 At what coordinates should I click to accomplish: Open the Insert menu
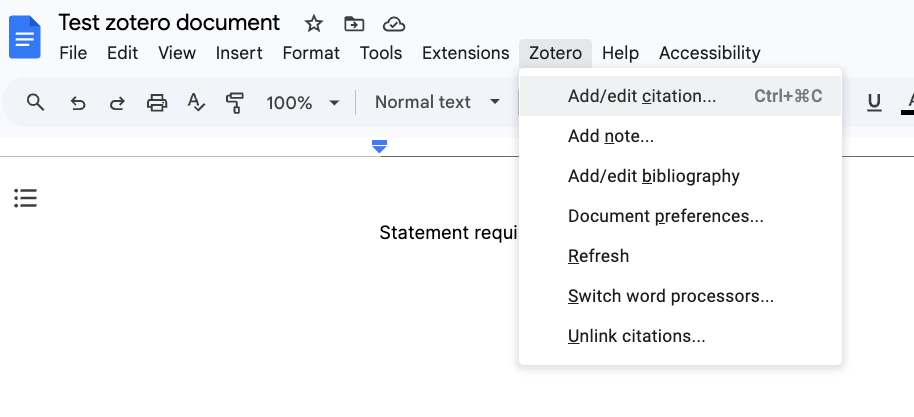point(239,53)
